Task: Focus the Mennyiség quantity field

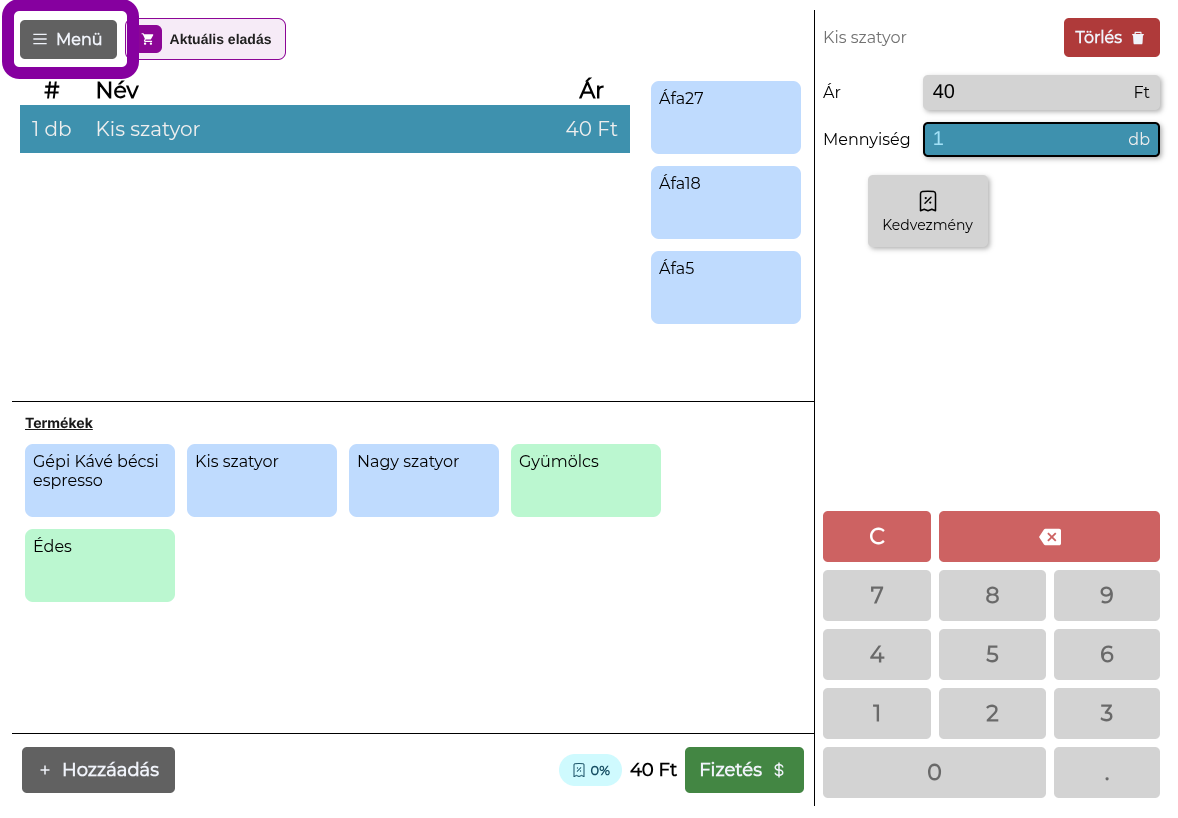Action: [1041, 139]
